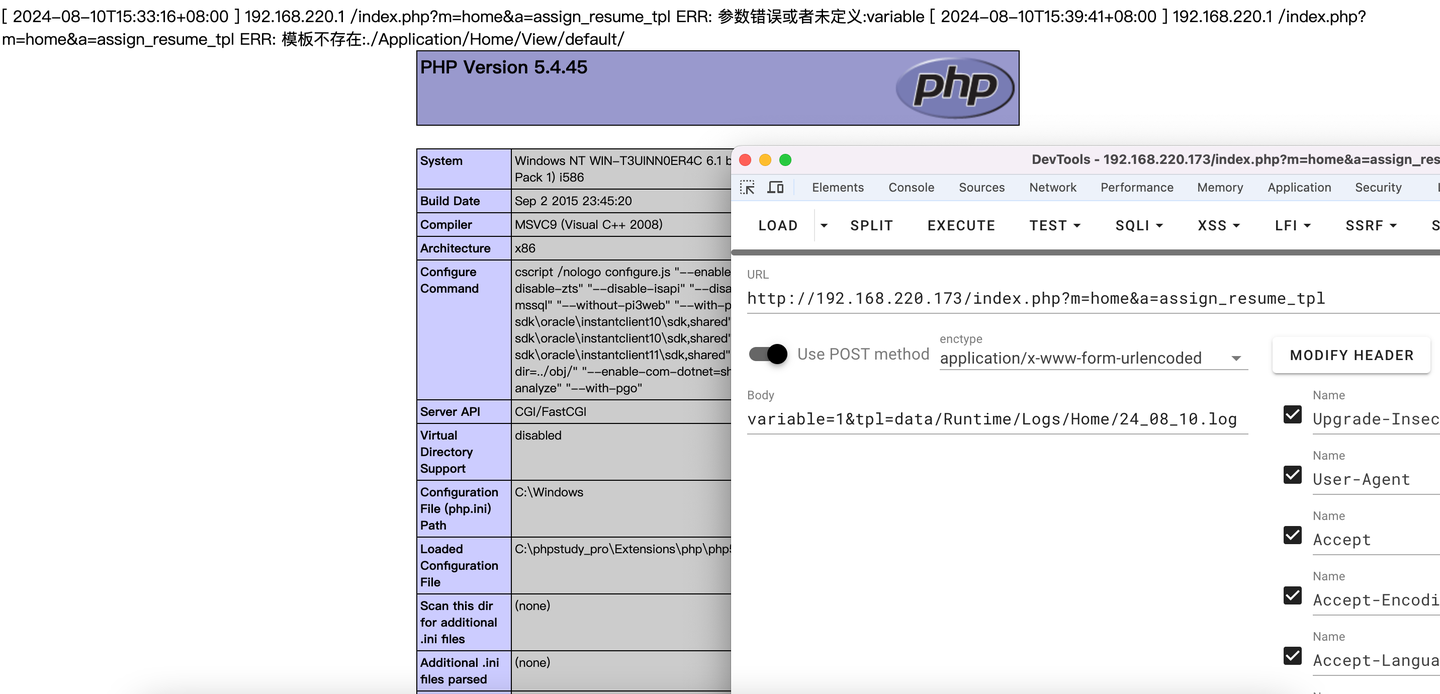The width and height of the screenshot is (1440, 694).
Task: Disable the Use POST method toggle
Action: coord(767,354)
